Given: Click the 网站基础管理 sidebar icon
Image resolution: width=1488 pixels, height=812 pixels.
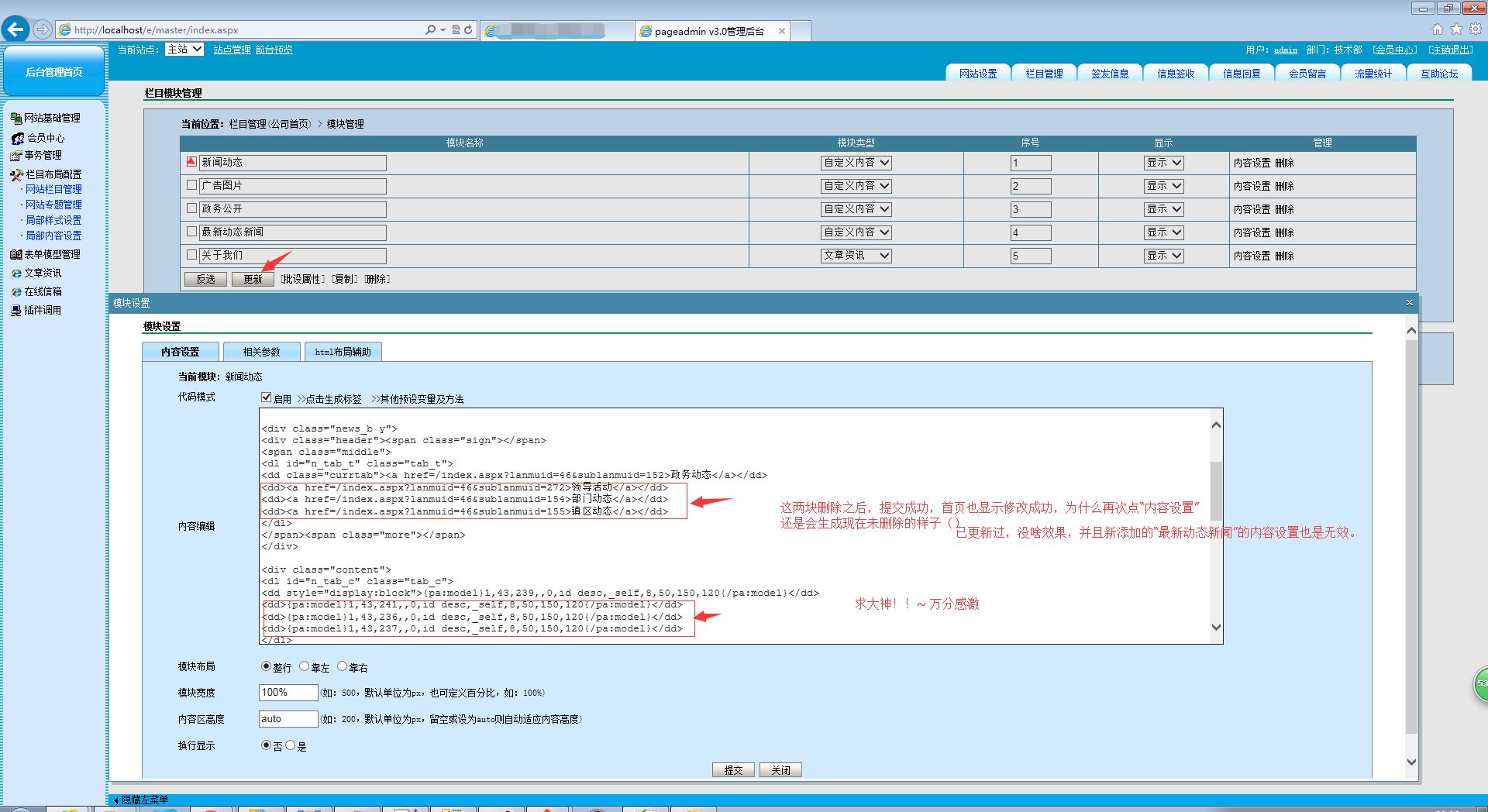Looking at the screenshot, I should (x=16, y=118).
